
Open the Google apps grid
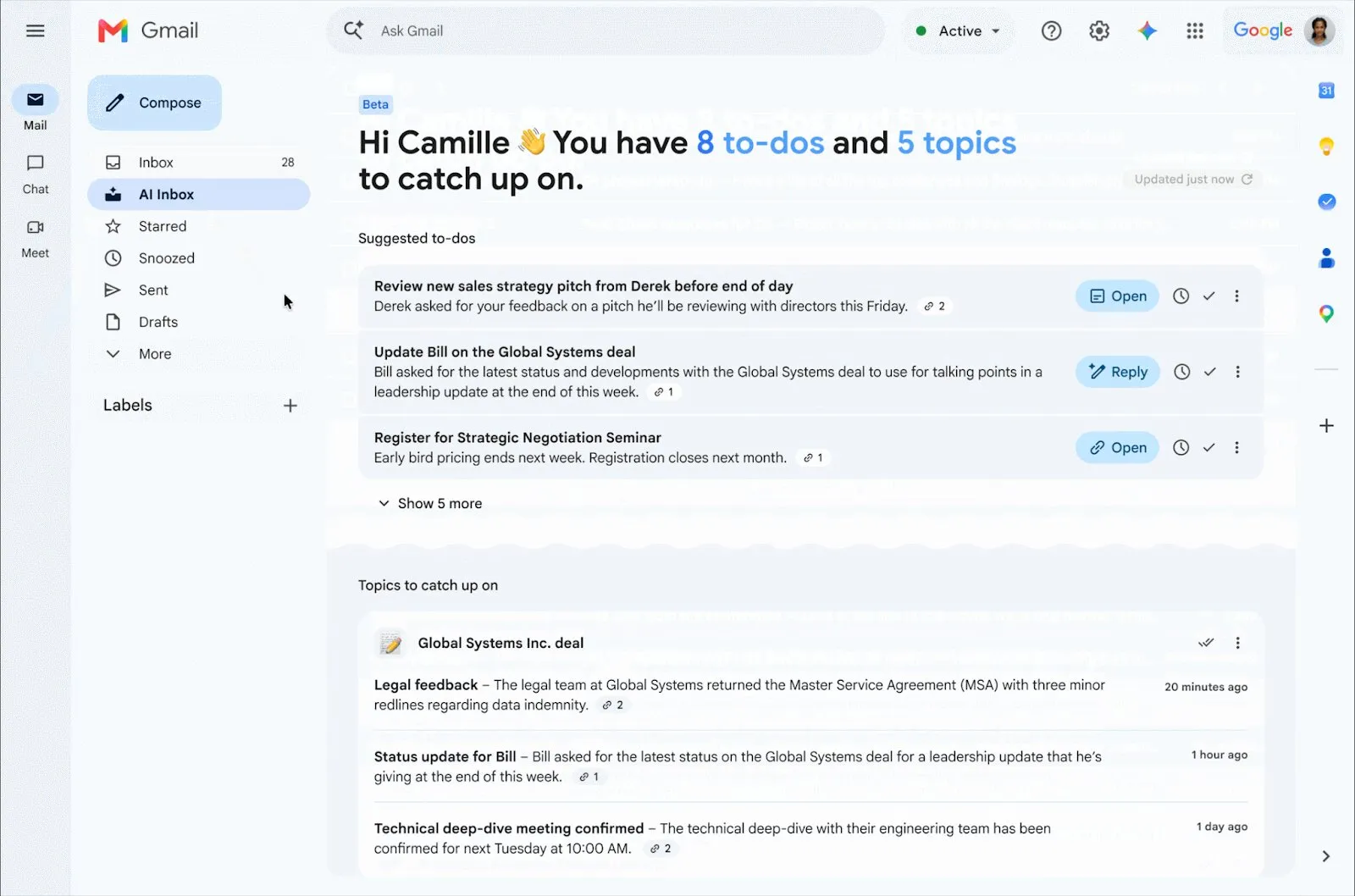[x=1195, y=31]
